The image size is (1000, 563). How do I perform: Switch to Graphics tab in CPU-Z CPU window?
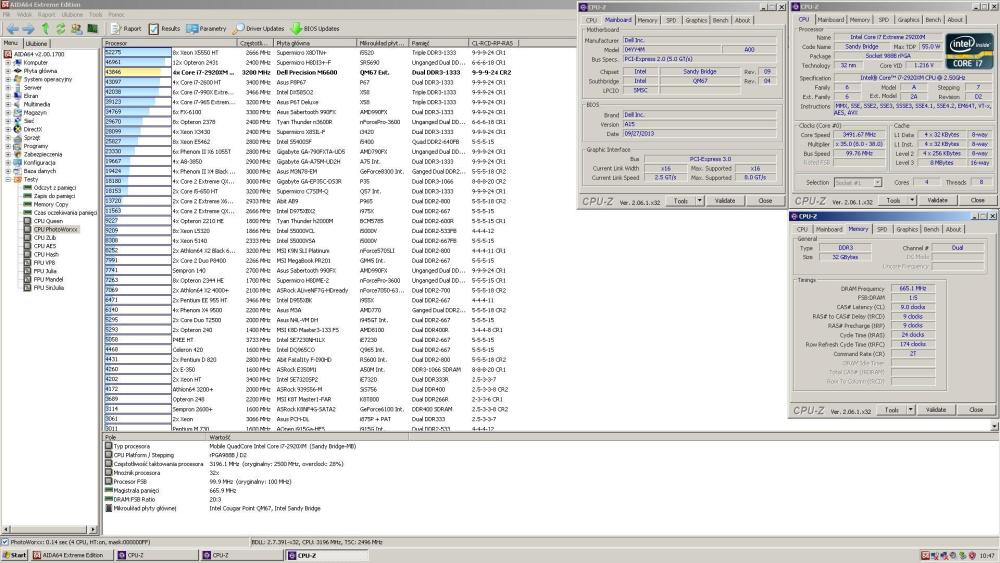(908, 20)
